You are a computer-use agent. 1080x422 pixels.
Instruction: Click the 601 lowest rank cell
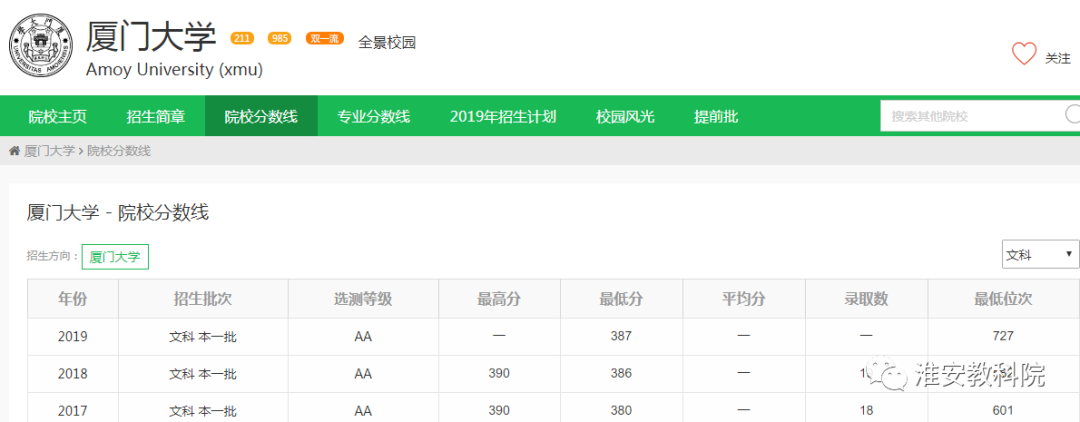click(1003, 410)
